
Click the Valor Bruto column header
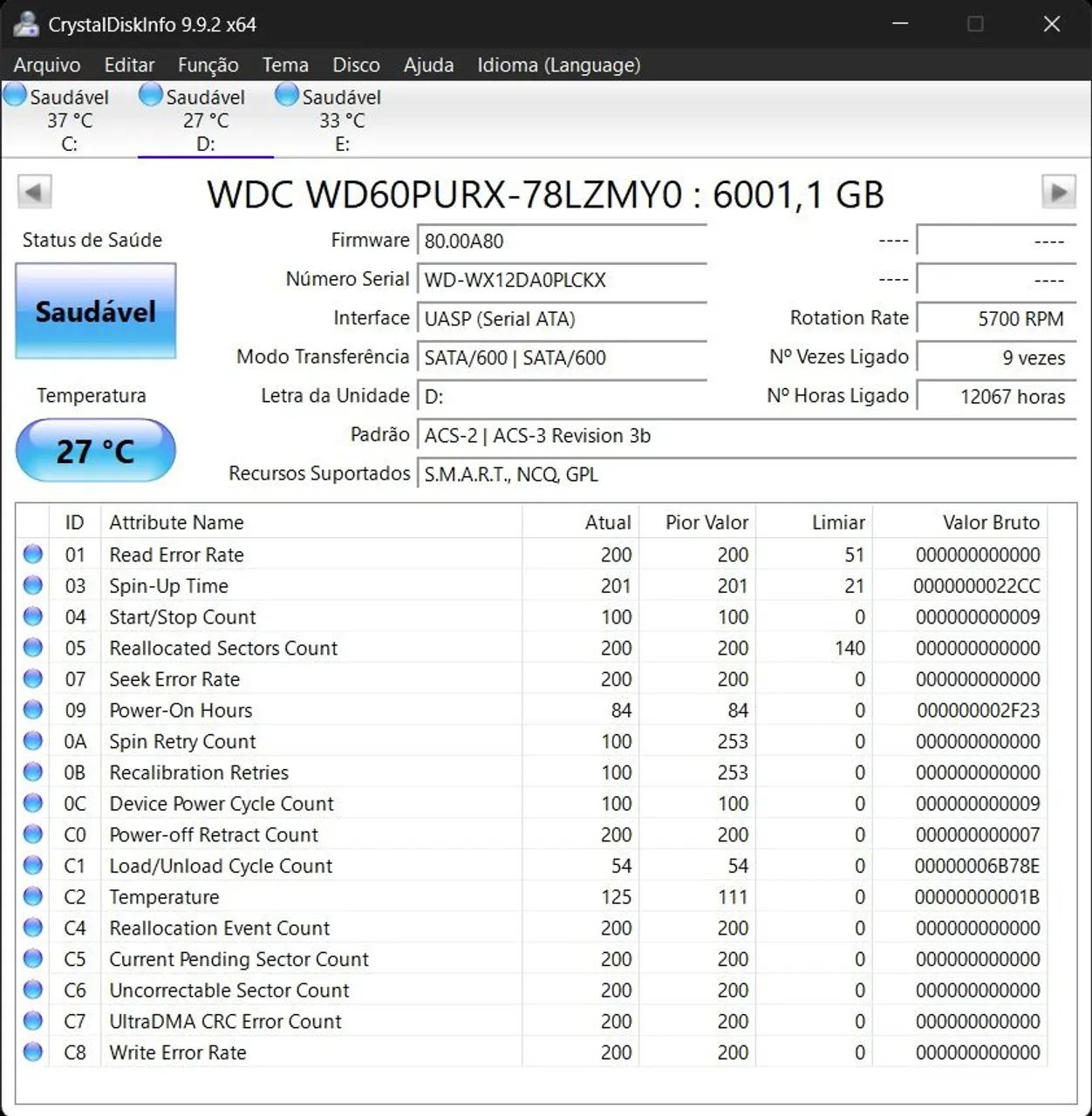point(959,522)
